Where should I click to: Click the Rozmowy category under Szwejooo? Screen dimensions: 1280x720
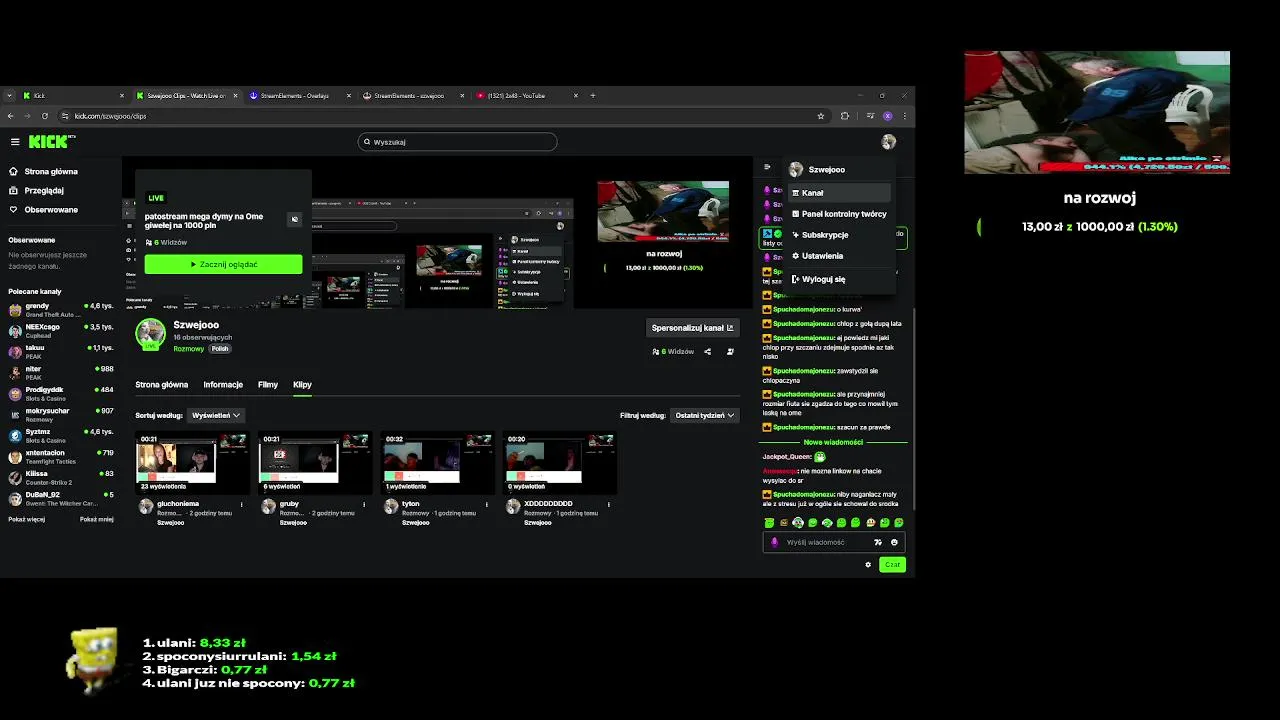[188, 349]
